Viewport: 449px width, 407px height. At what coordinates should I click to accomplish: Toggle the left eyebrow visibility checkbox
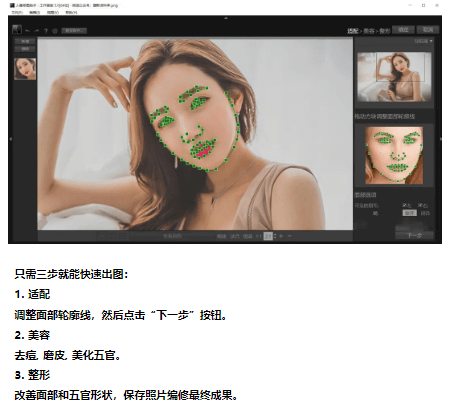pos(404,205)
